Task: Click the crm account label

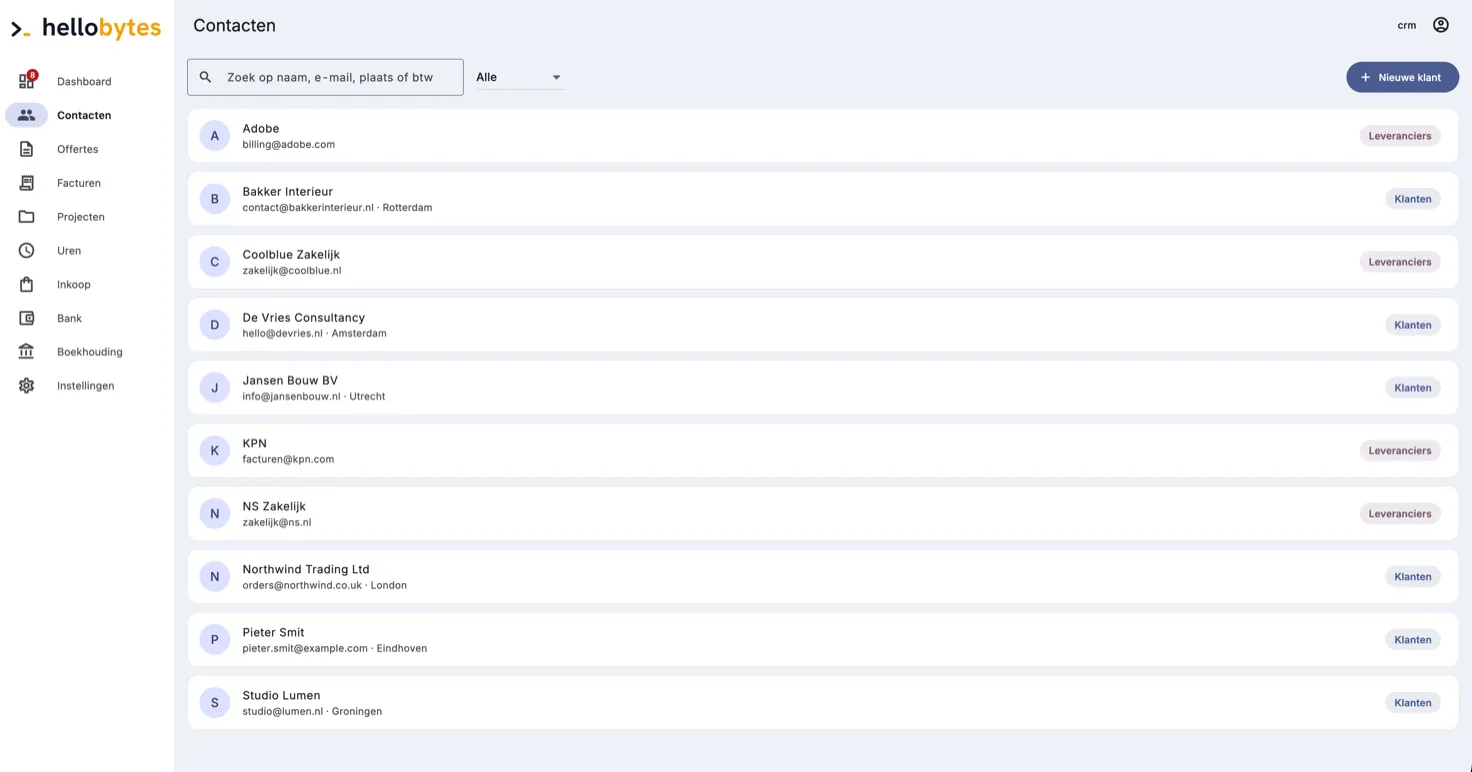Action: [1407, 26]
